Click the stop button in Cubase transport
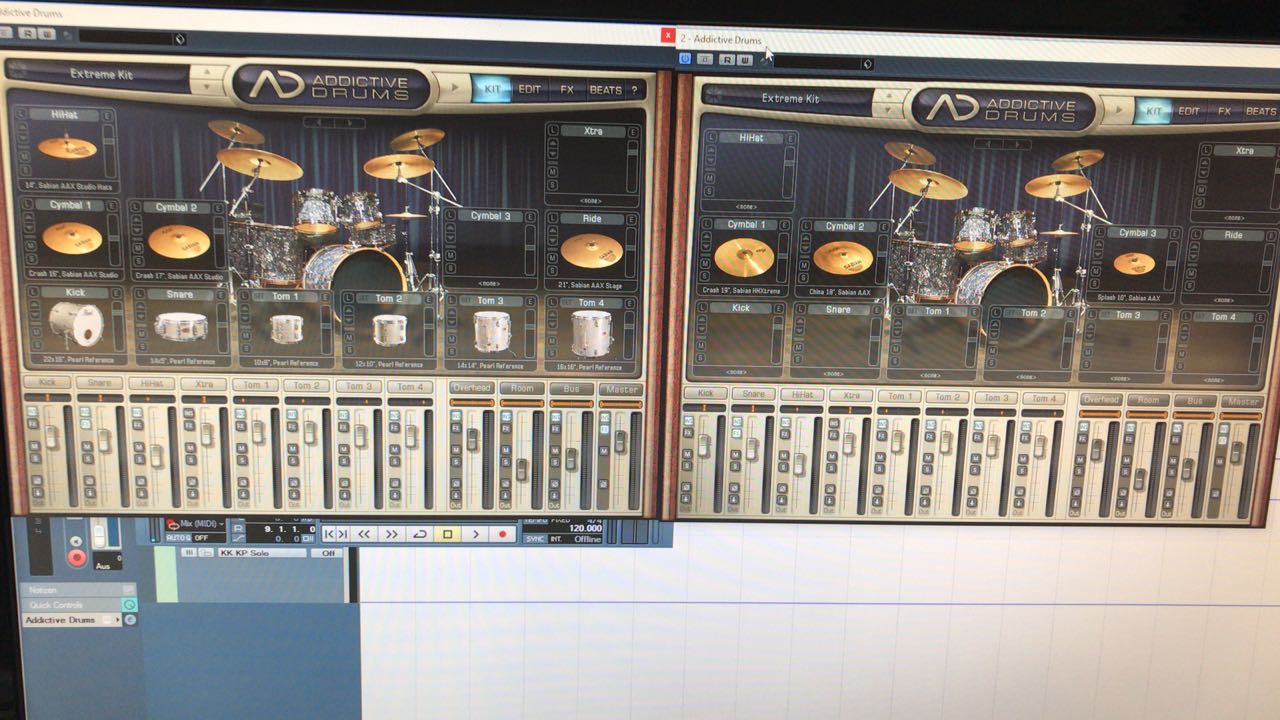Screen dimensions: 1280x720 coord(447,534)
